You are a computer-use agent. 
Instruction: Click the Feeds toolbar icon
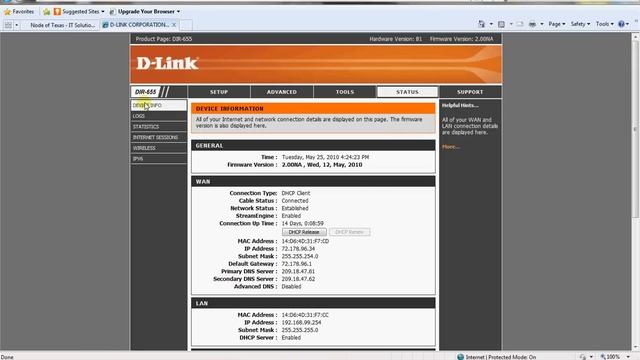tap(501, 24)
